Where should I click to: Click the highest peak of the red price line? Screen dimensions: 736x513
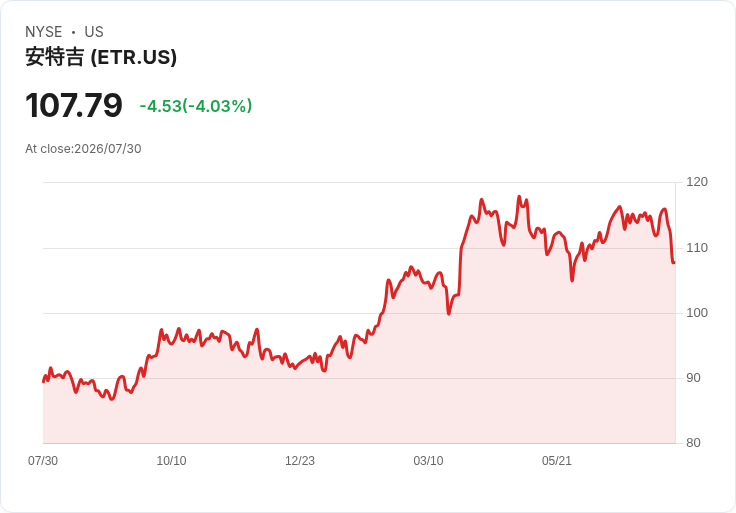[519, 197]
